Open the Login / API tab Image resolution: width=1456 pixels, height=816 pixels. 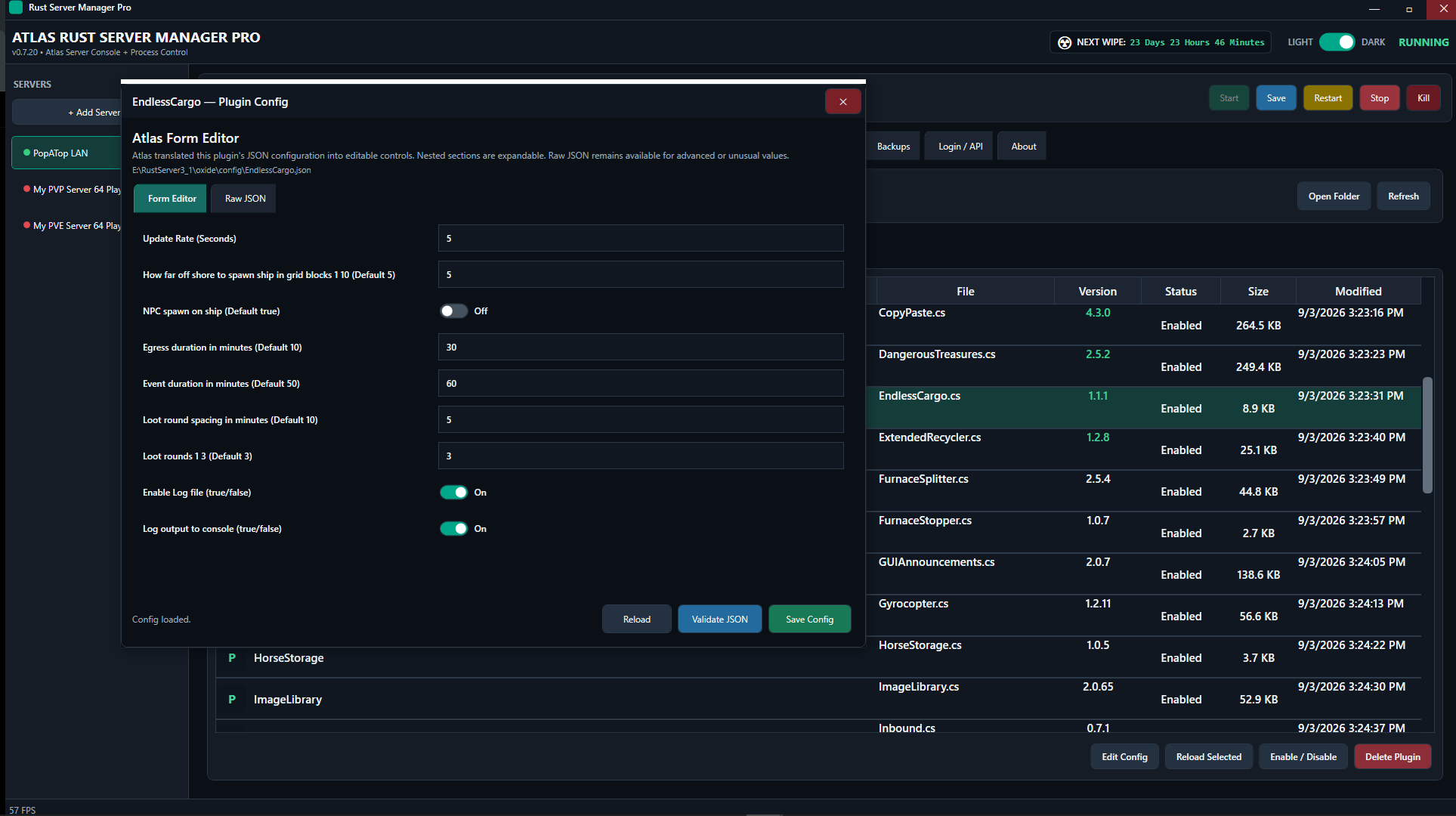(x=960, y=147)
